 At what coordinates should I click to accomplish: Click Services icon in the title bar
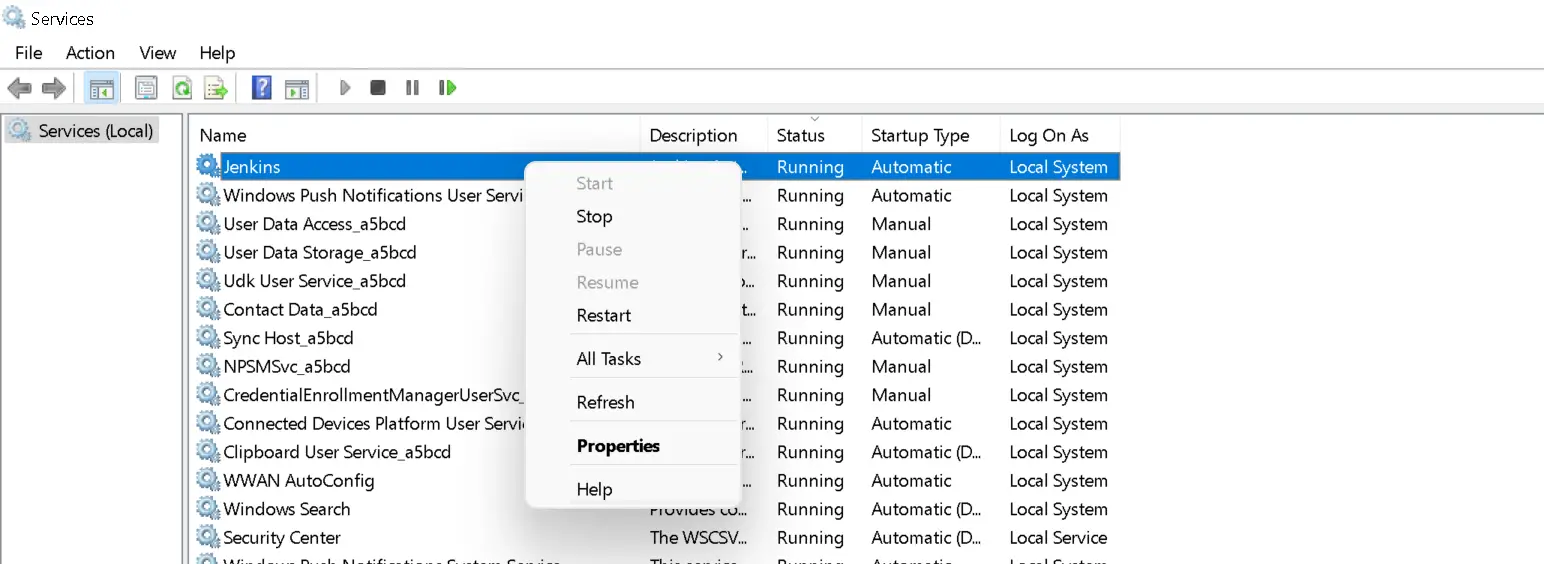pyautogui.click(x=14, y=17)
